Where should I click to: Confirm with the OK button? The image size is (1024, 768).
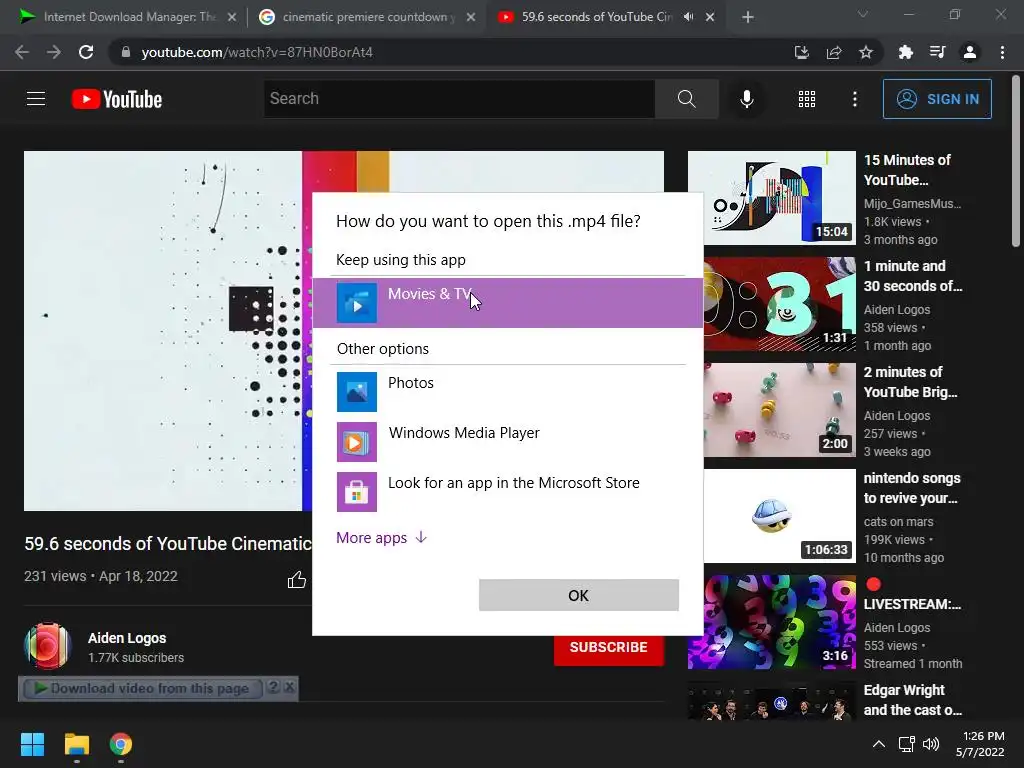(579, 595)
